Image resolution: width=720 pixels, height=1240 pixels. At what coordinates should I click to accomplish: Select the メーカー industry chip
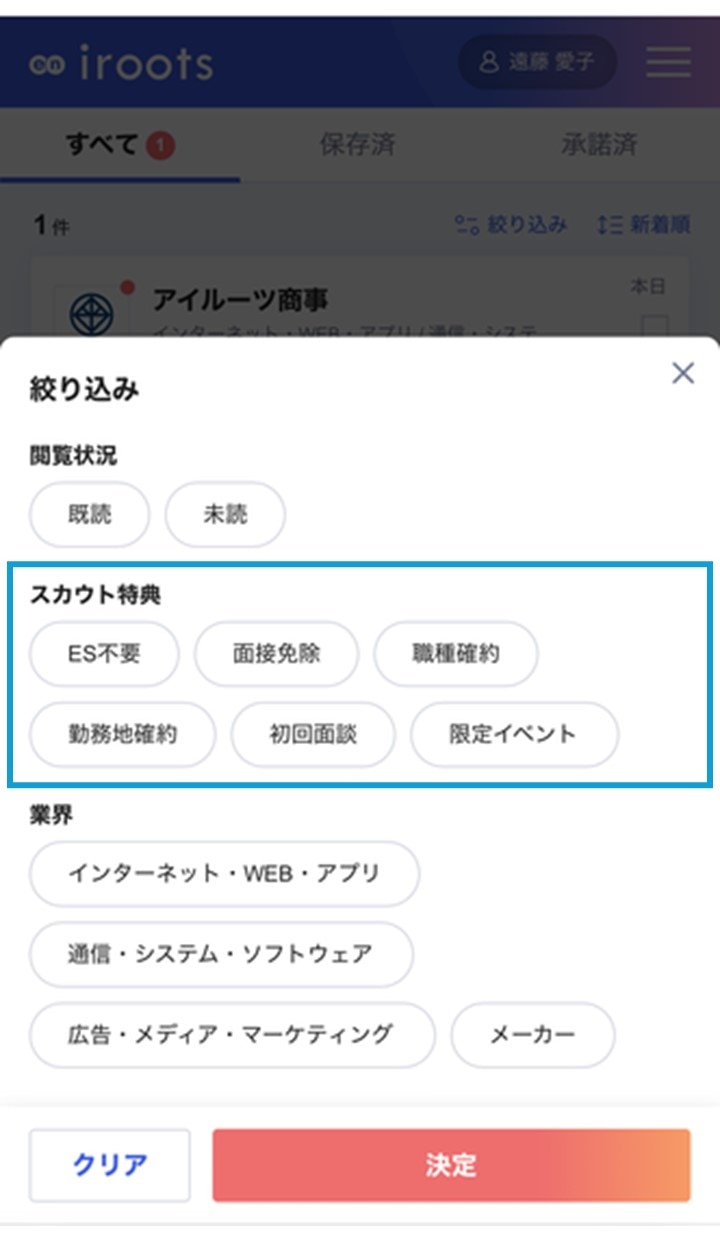532,1034
